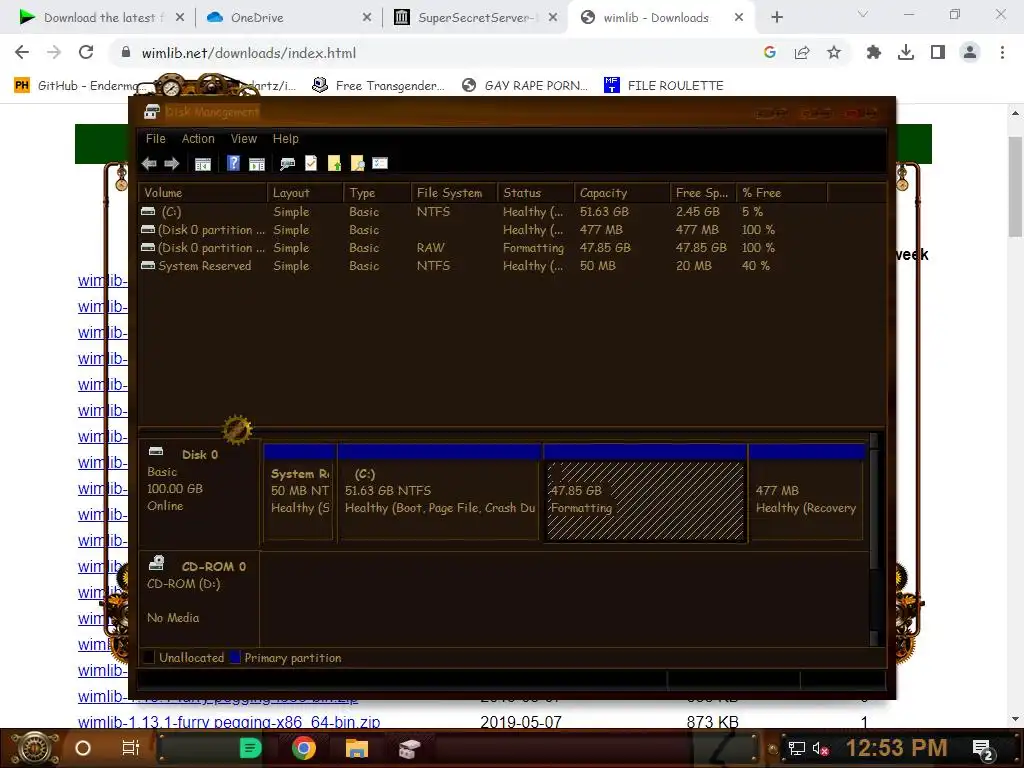Reload the wimlib downloads page
This screenshot has height=768, width=1024.
click(86, 52)
